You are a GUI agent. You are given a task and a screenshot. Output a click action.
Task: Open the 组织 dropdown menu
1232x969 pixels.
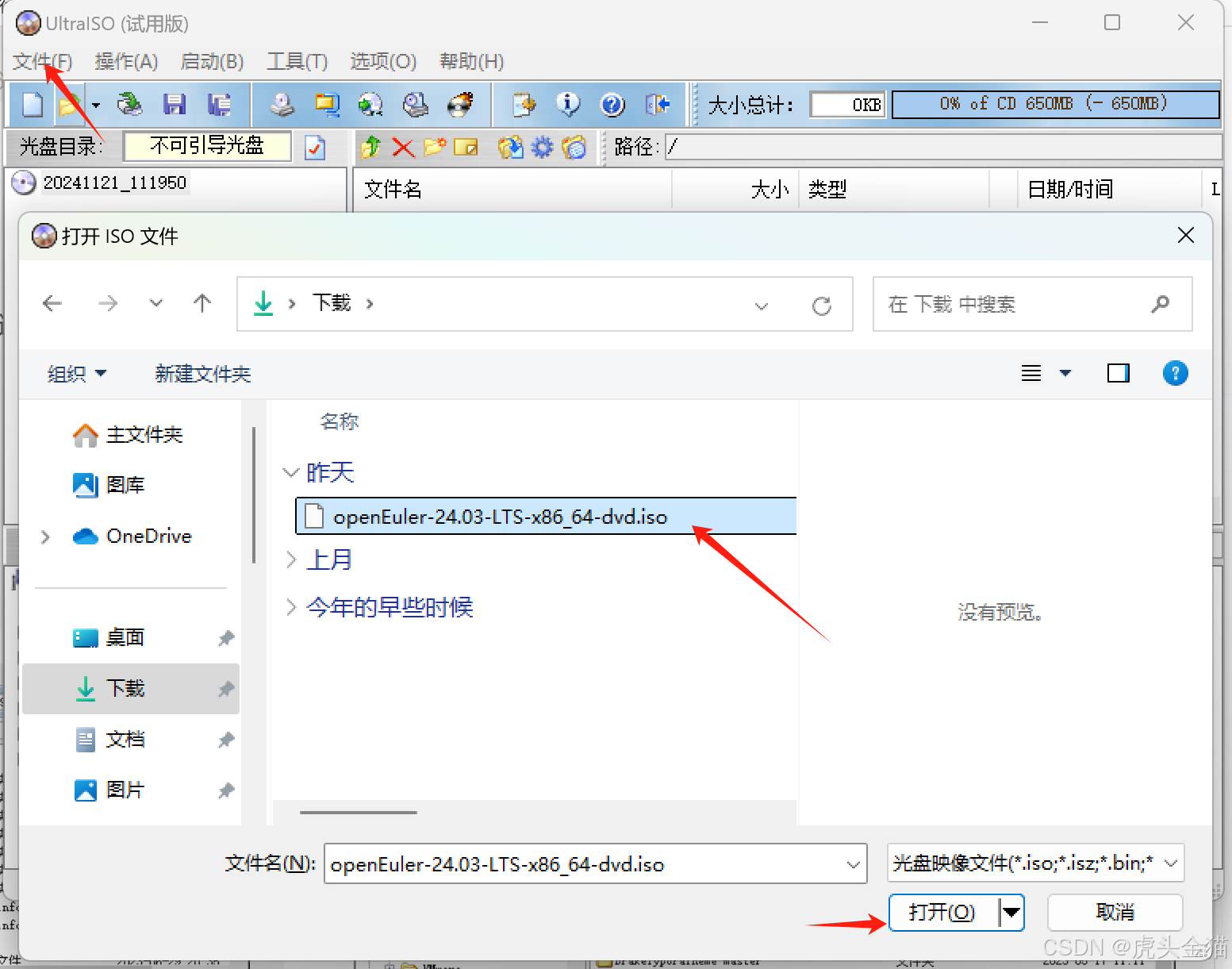[x=76, y=374]
